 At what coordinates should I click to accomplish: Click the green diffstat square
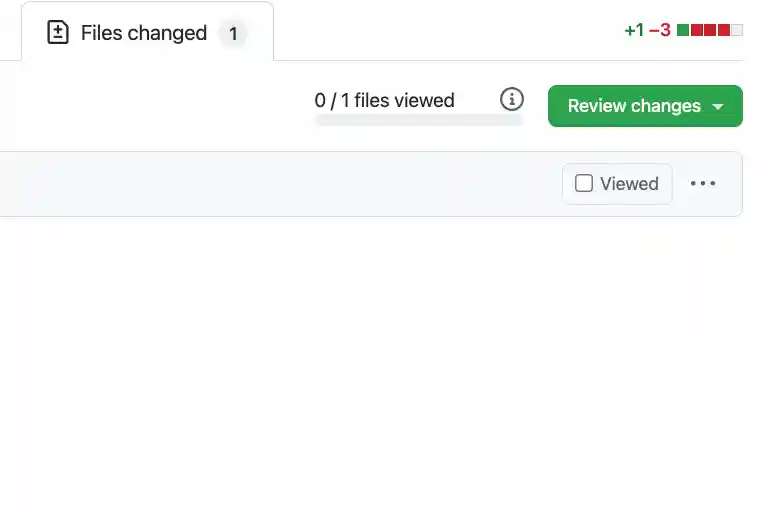tap(683, 30)
